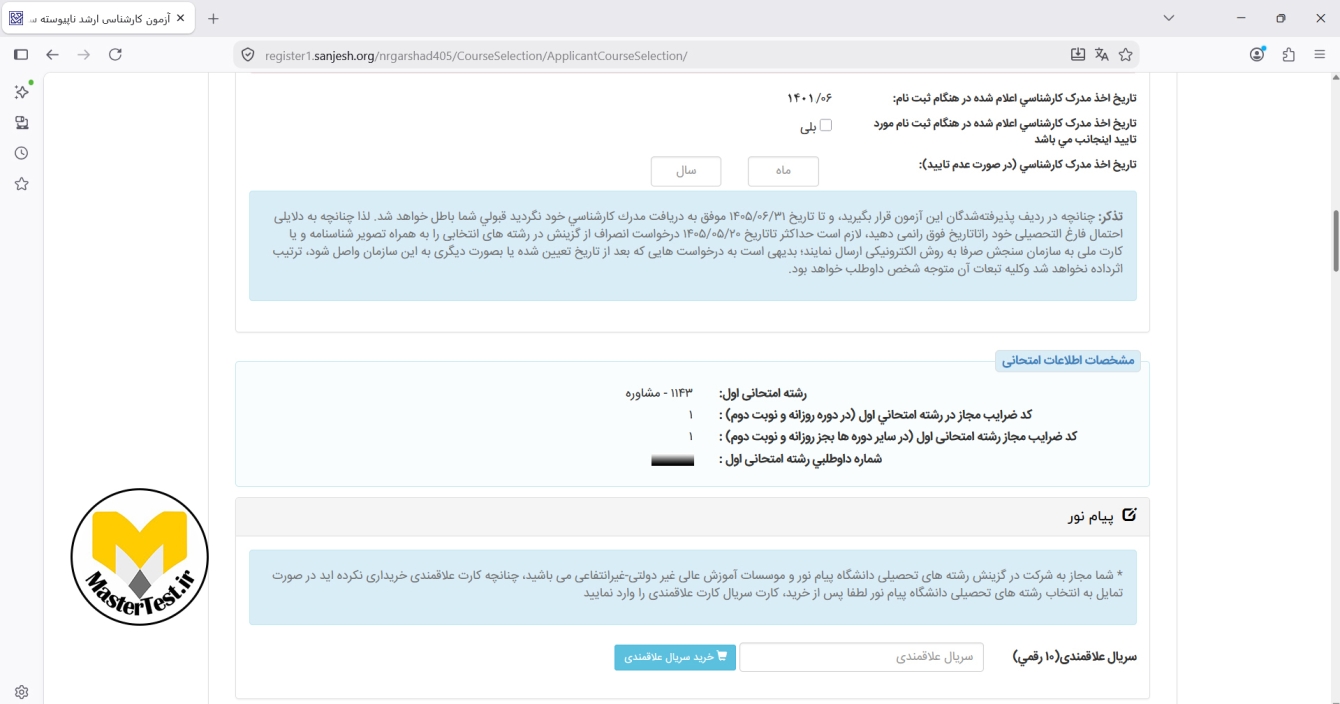Check the بلی confirmation checkbox
This screenshot has width=1340, height=704.
pos(826,125)
